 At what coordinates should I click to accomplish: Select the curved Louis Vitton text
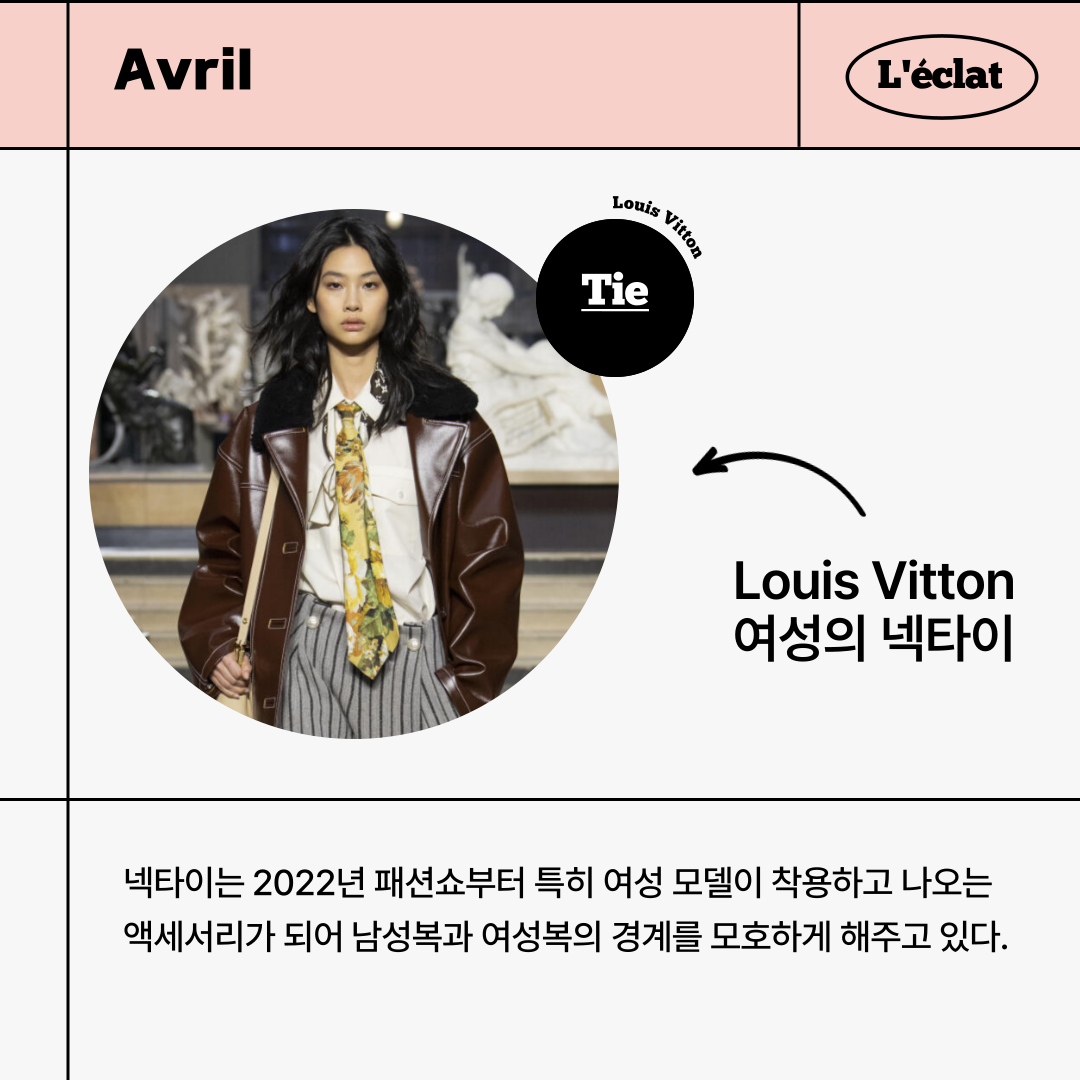tap(658, 224)
